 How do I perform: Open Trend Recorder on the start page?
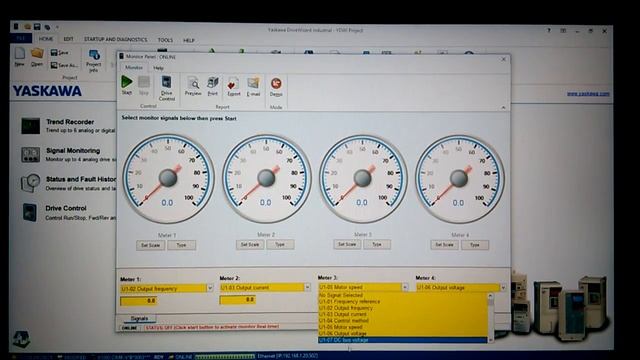point(70,122)
